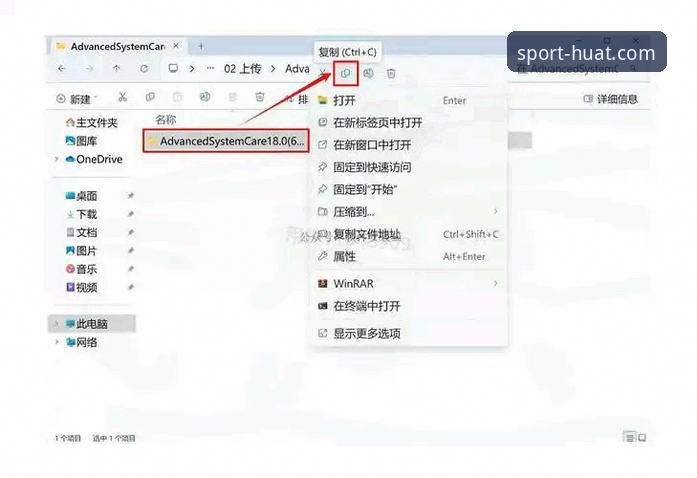
Task: Switch to large thumbnails view icon
Action: [642, 438]
